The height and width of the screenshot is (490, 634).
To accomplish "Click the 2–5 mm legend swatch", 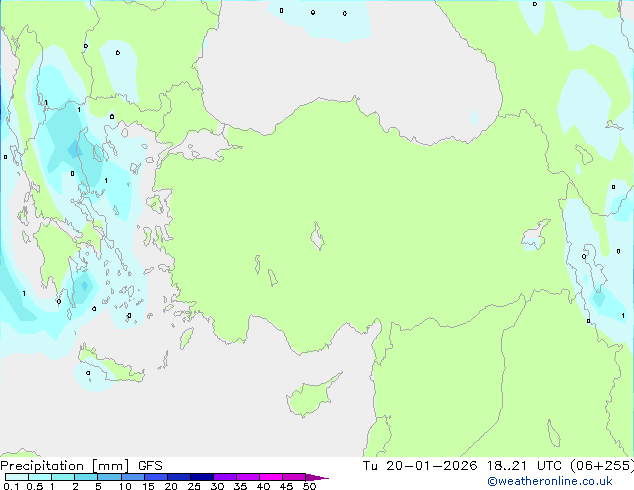I will click(x=86, y=477).
